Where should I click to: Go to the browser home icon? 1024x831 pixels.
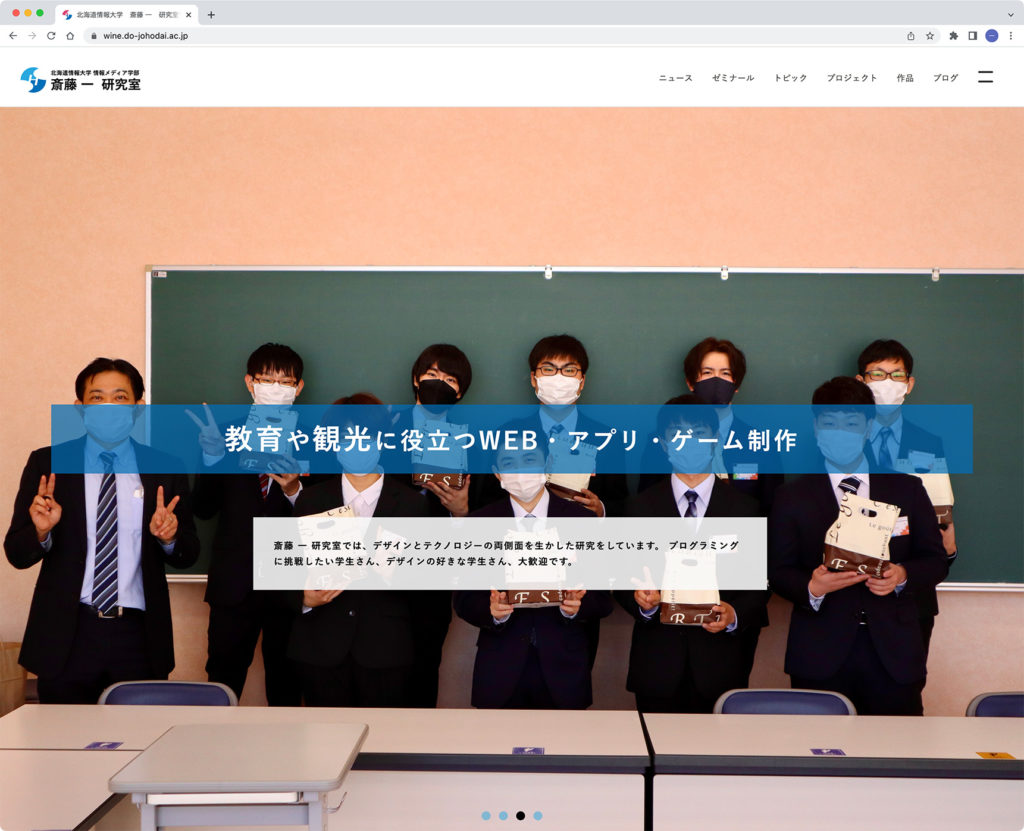tap(70, 35)
